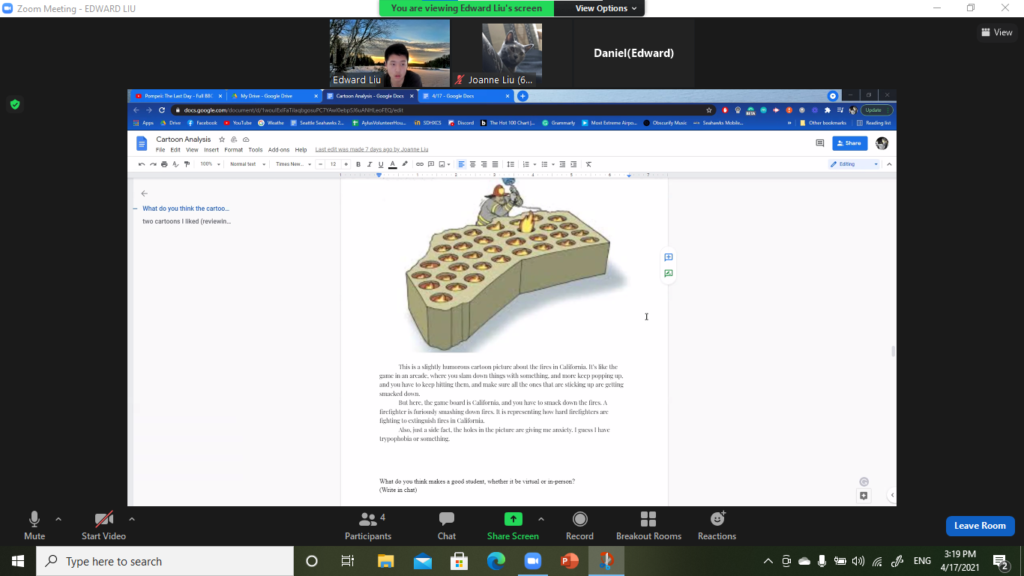Open the Docs comment history icon
Viewport: 1024px width, 576px height.
pyautogui.click(x=820, y=143)
